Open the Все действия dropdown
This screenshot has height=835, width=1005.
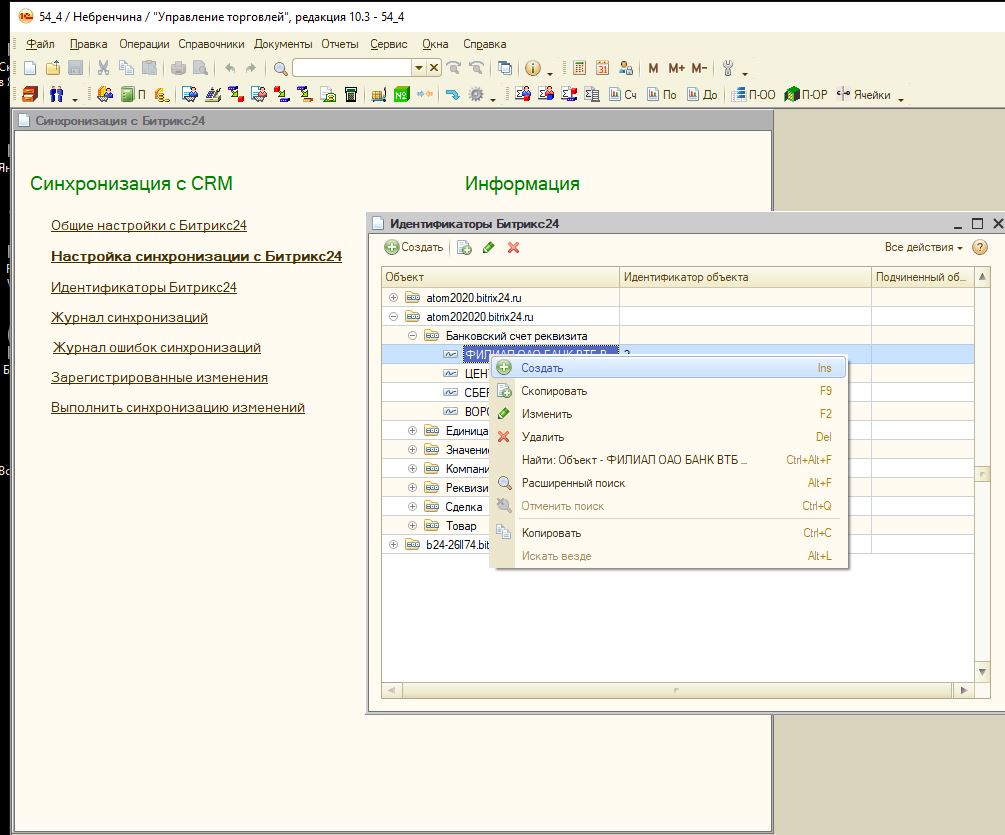point(923,247)
